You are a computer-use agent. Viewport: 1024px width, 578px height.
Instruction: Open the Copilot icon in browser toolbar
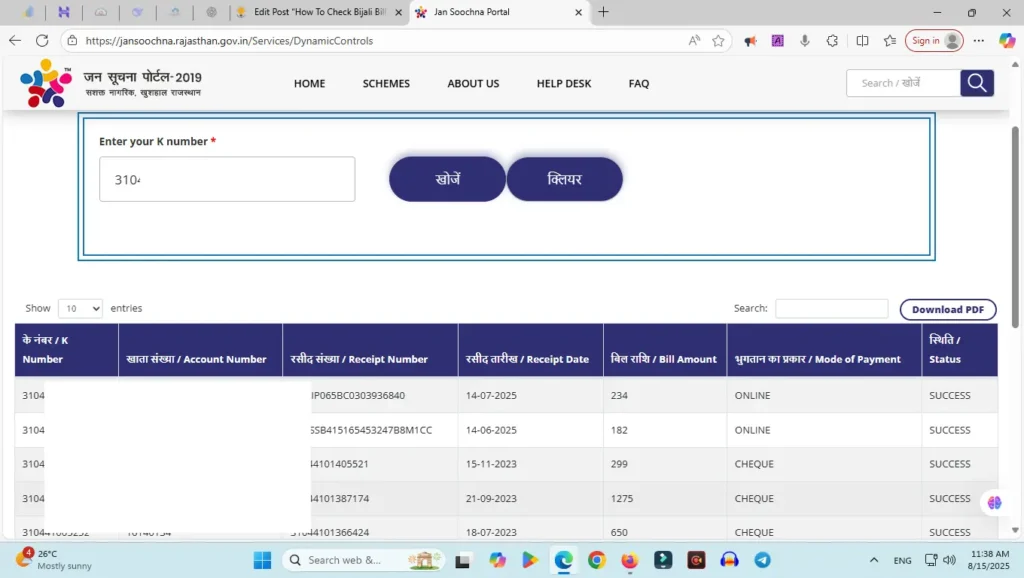1007,41
